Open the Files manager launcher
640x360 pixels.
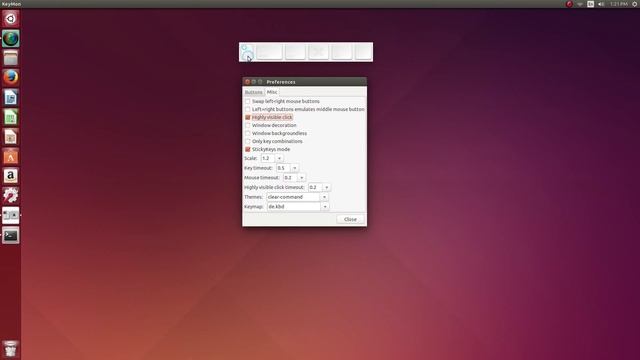point(11,58)
